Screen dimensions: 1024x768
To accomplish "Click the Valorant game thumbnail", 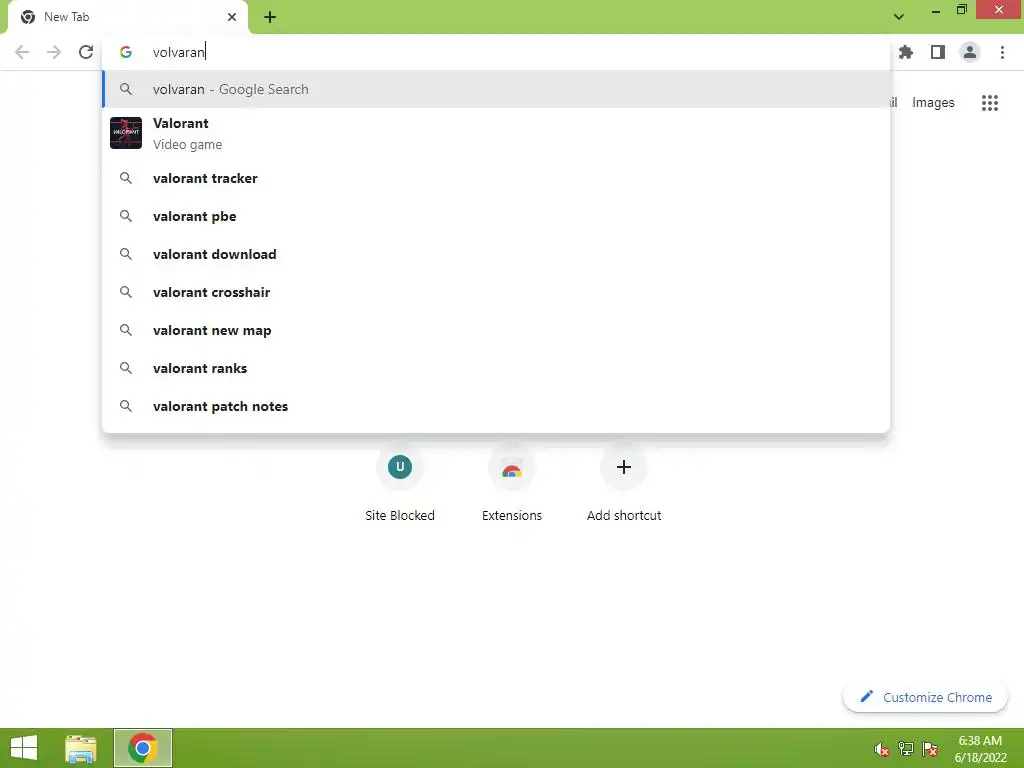I will coord(126,133).
